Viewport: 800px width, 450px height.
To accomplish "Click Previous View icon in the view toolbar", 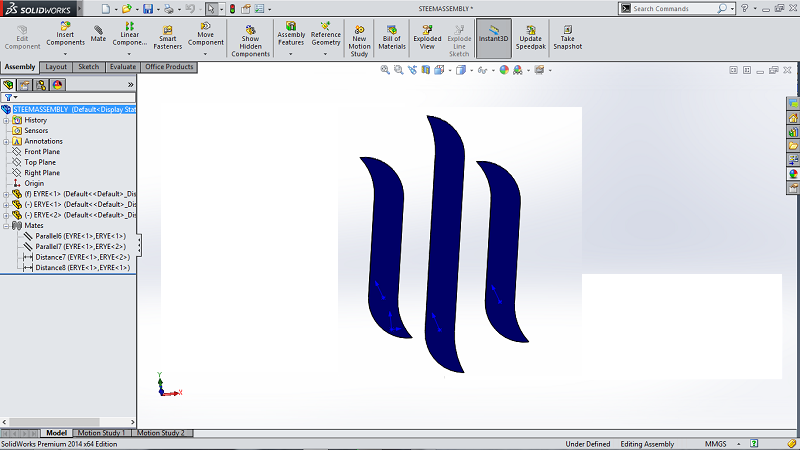I will (x=412, y=70).
